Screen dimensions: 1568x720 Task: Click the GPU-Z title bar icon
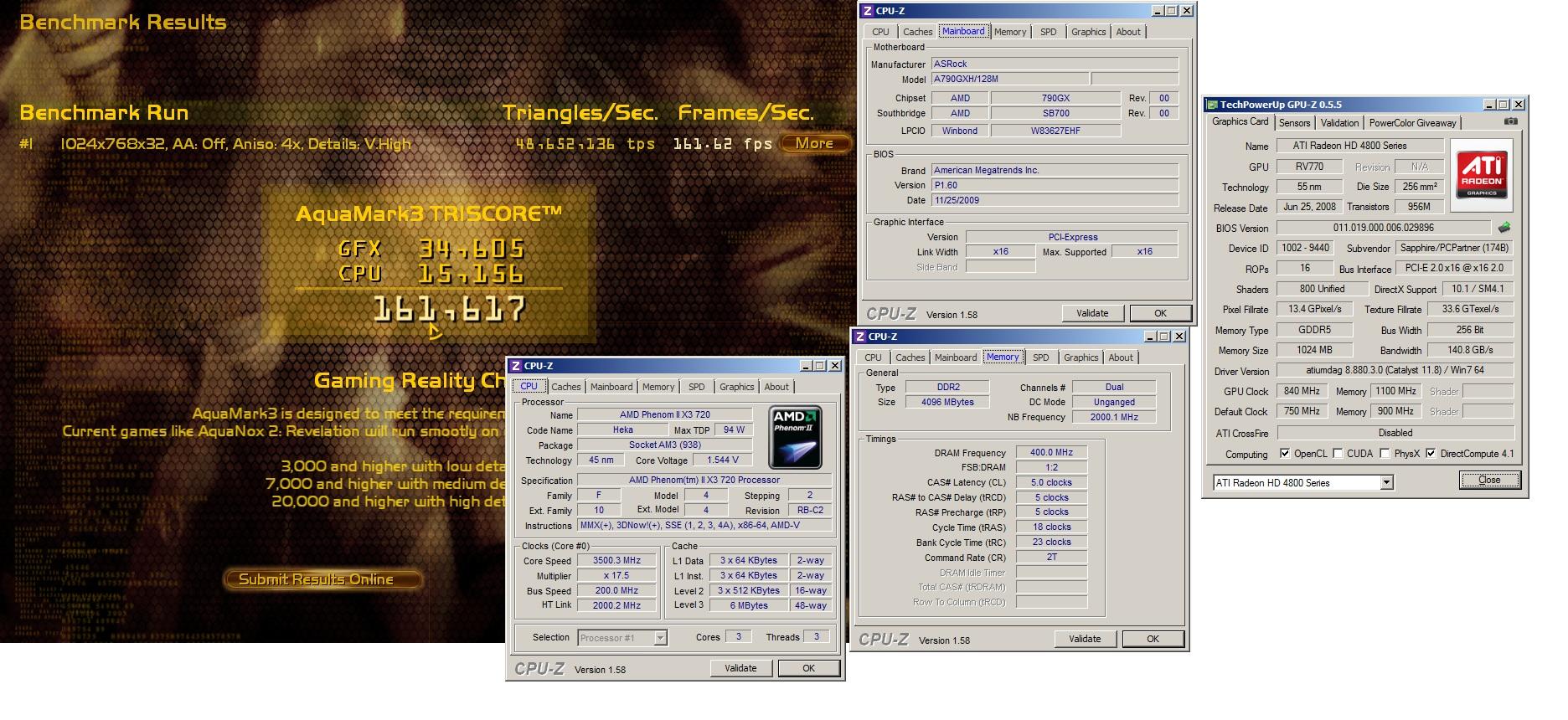click(1212, 105)
